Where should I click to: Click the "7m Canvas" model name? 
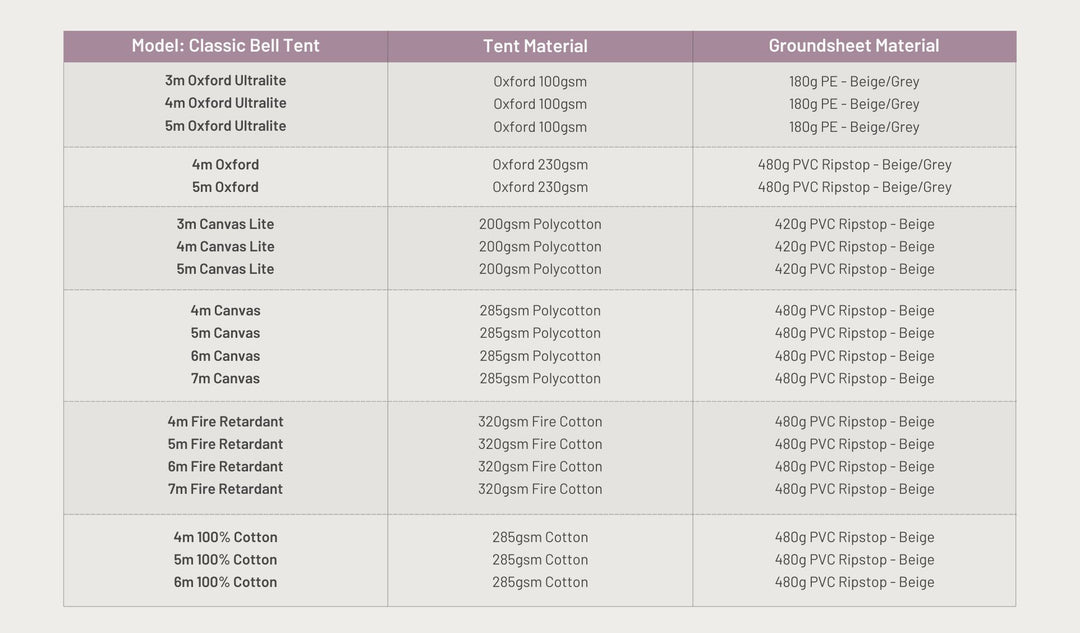(x=225, y=379)
